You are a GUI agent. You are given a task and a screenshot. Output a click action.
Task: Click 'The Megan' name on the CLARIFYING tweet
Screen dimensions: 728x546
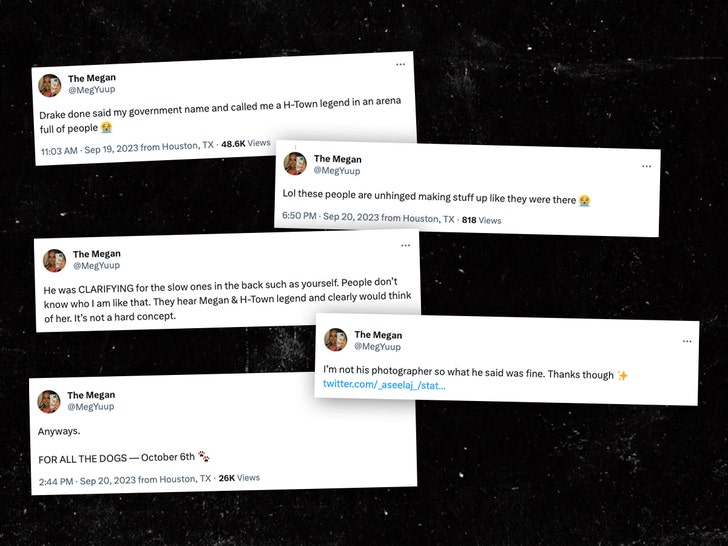[x=96, y=254]
